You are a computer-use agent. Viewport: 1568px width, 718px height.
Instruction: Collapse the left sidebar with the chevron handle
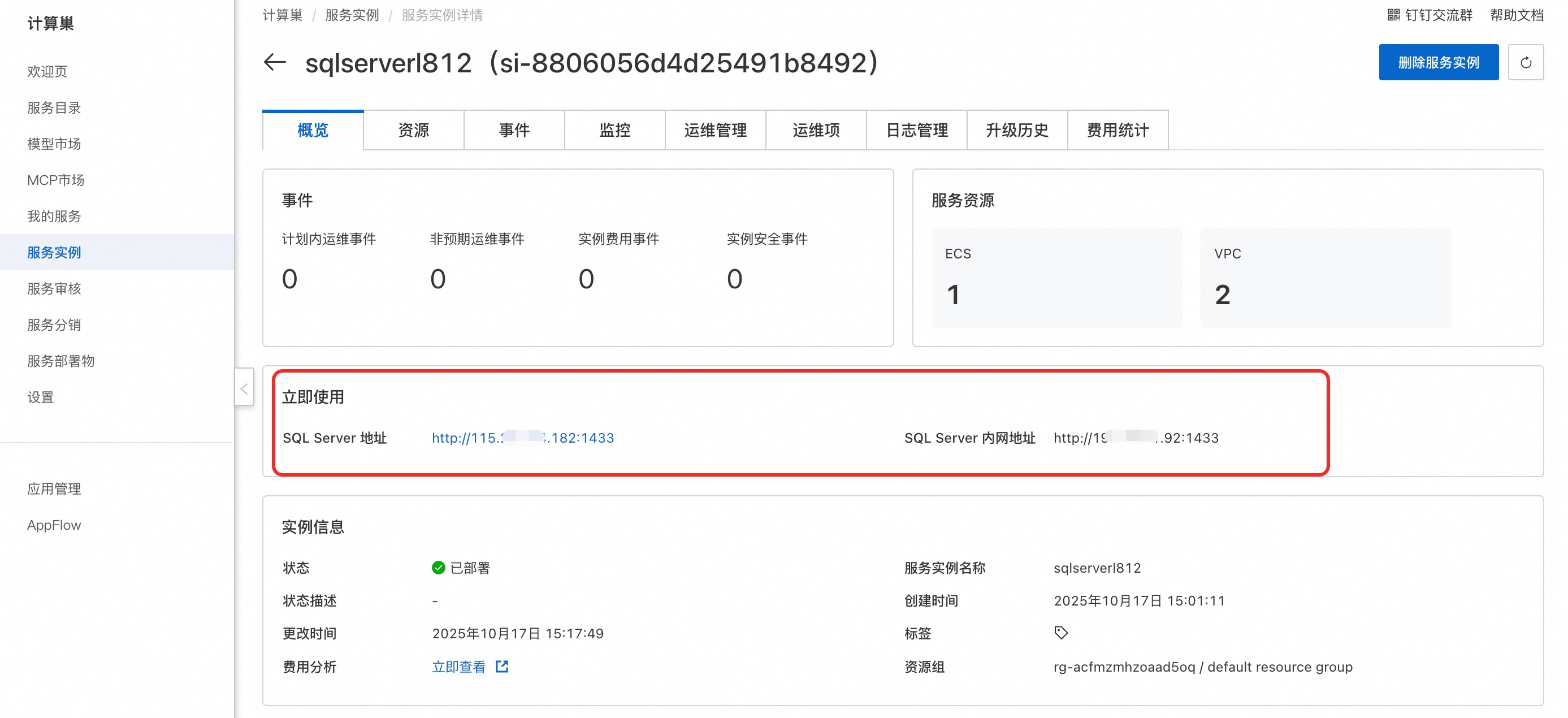[x=244, y=387]
